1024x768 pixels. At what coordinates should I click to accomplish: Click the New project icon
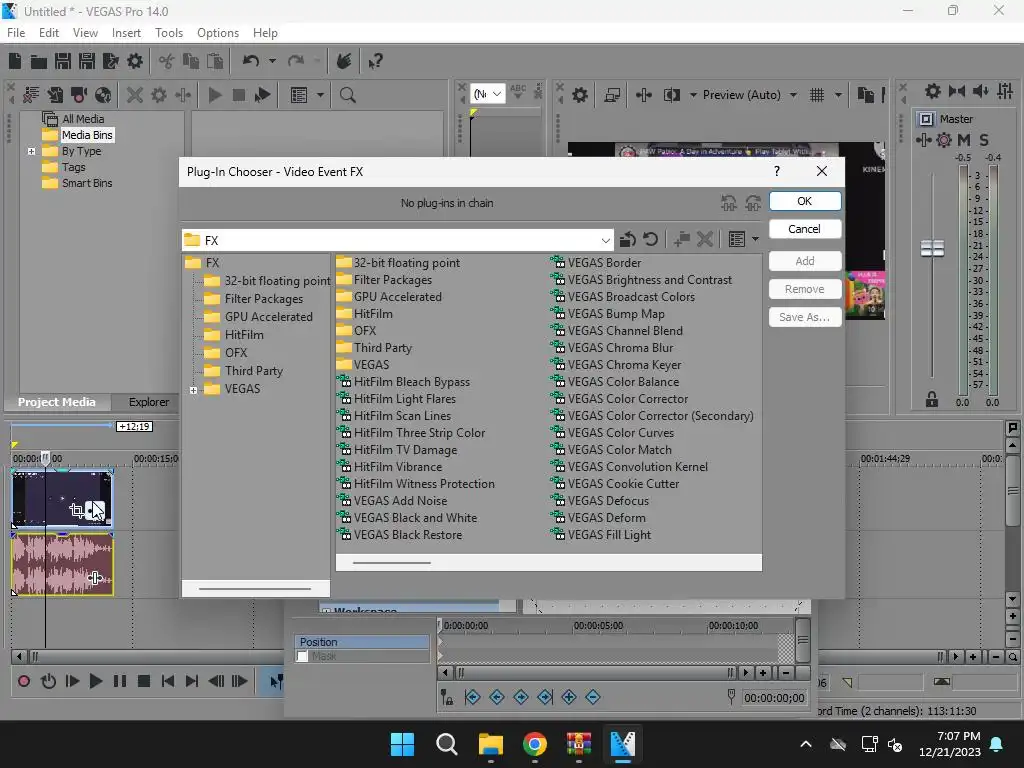point(15,61)
